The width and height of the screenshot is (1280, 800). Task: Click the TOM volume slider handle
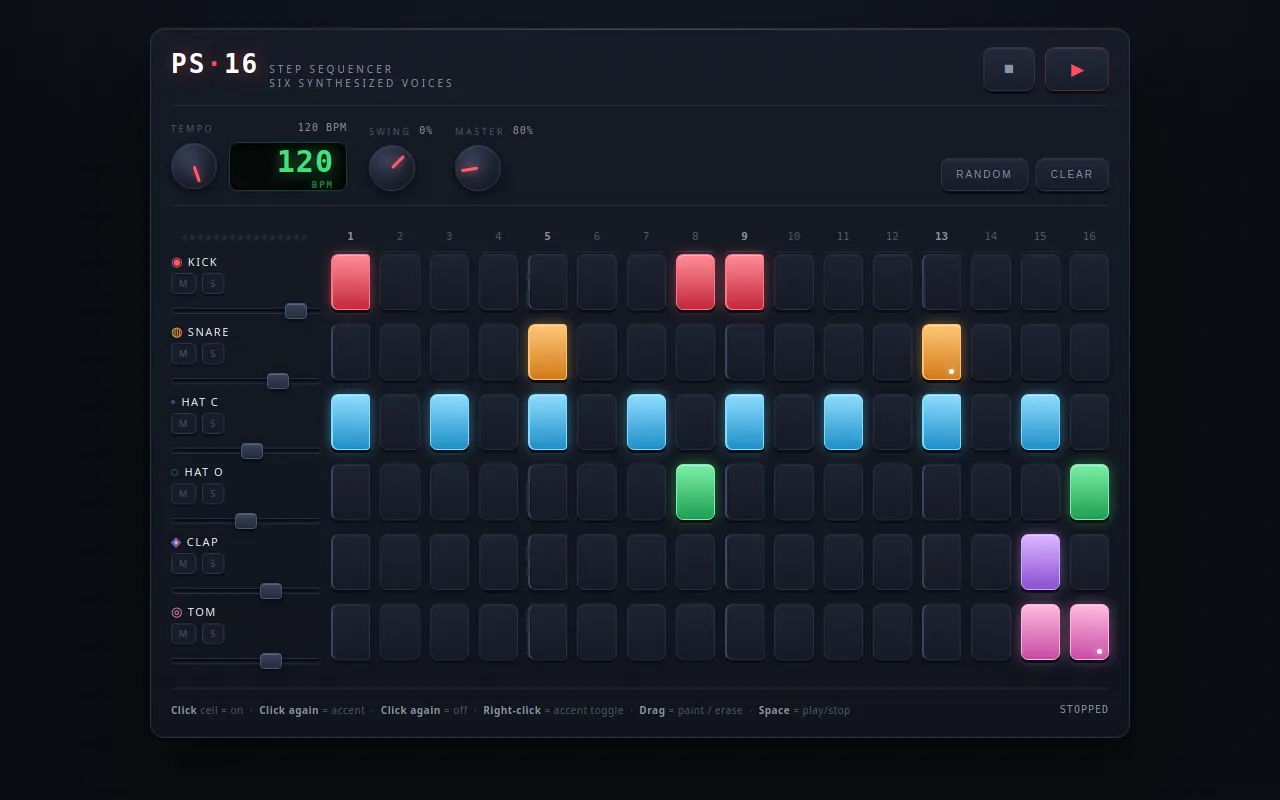[x=271, y=661]
